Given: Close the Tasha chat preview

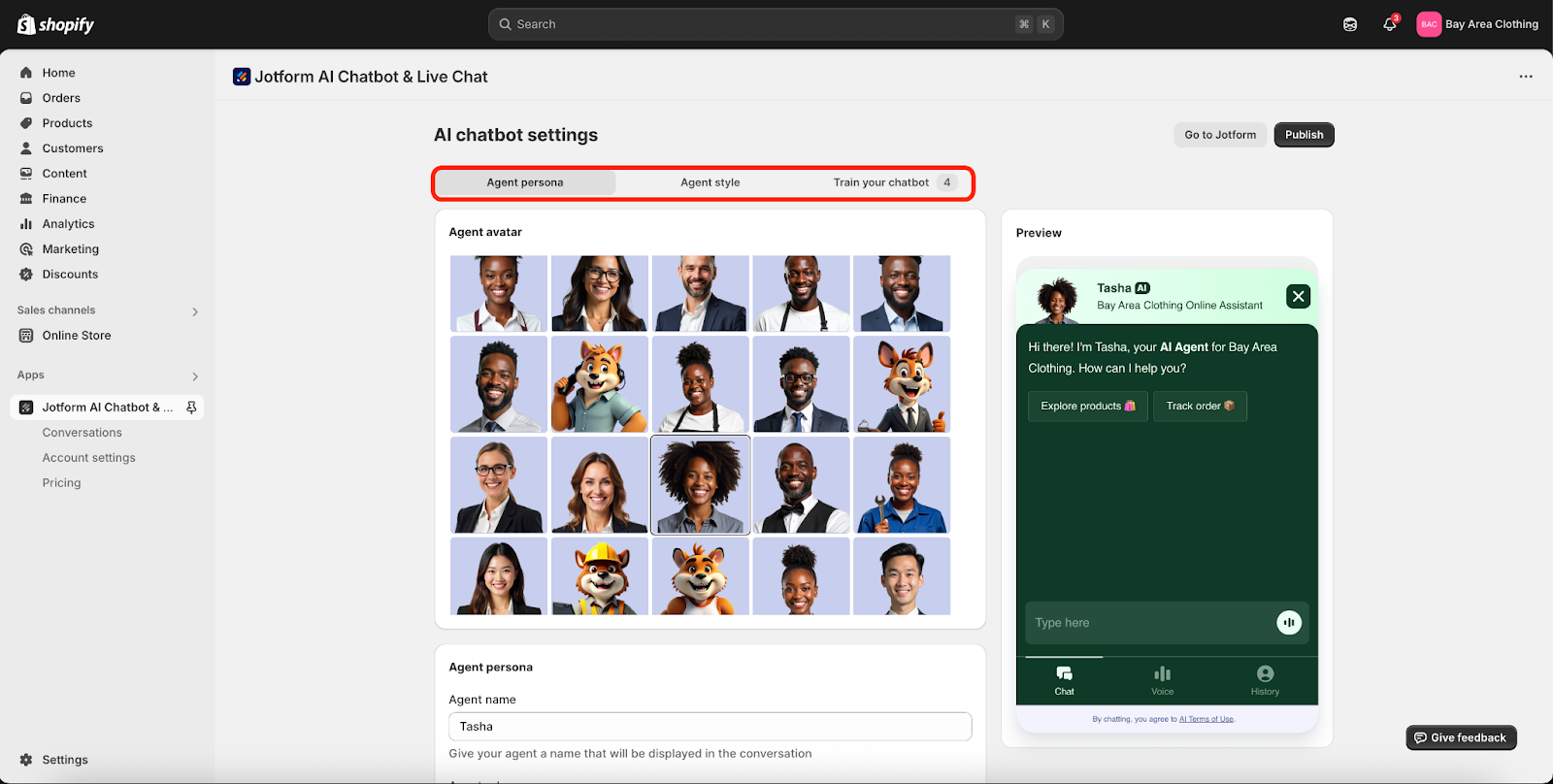Looking at the screenshot, I should pos(1298,296).
